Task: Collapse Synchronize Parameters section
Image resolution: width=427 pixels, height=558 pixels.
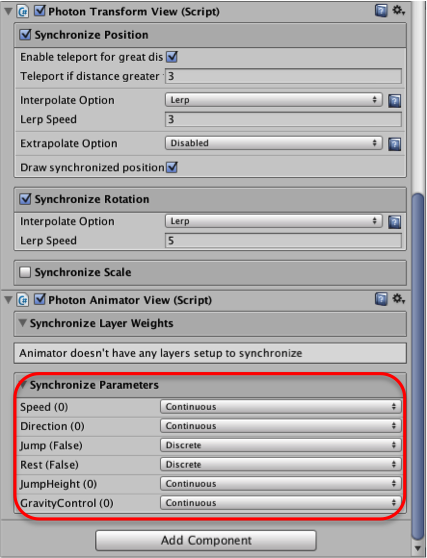Action: click(x=23, y=385)
